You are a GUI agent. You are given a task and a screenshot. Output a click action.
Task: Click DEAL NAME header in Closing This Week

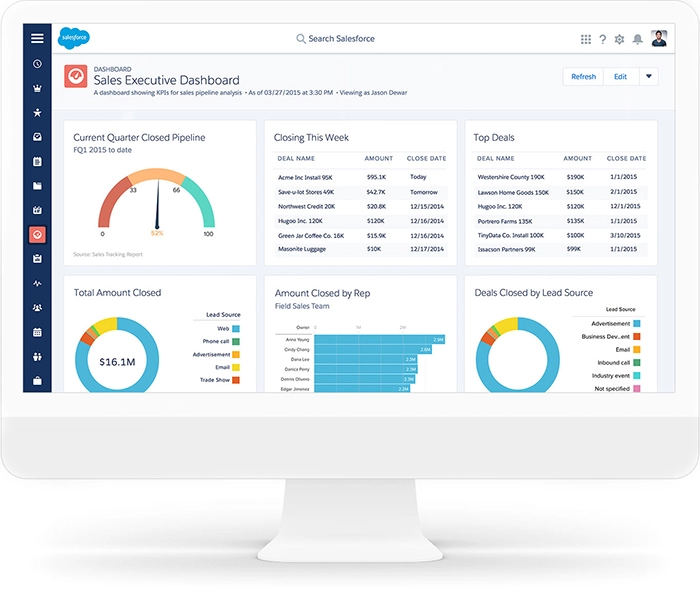pyautogui.click(x=296, y=158)
